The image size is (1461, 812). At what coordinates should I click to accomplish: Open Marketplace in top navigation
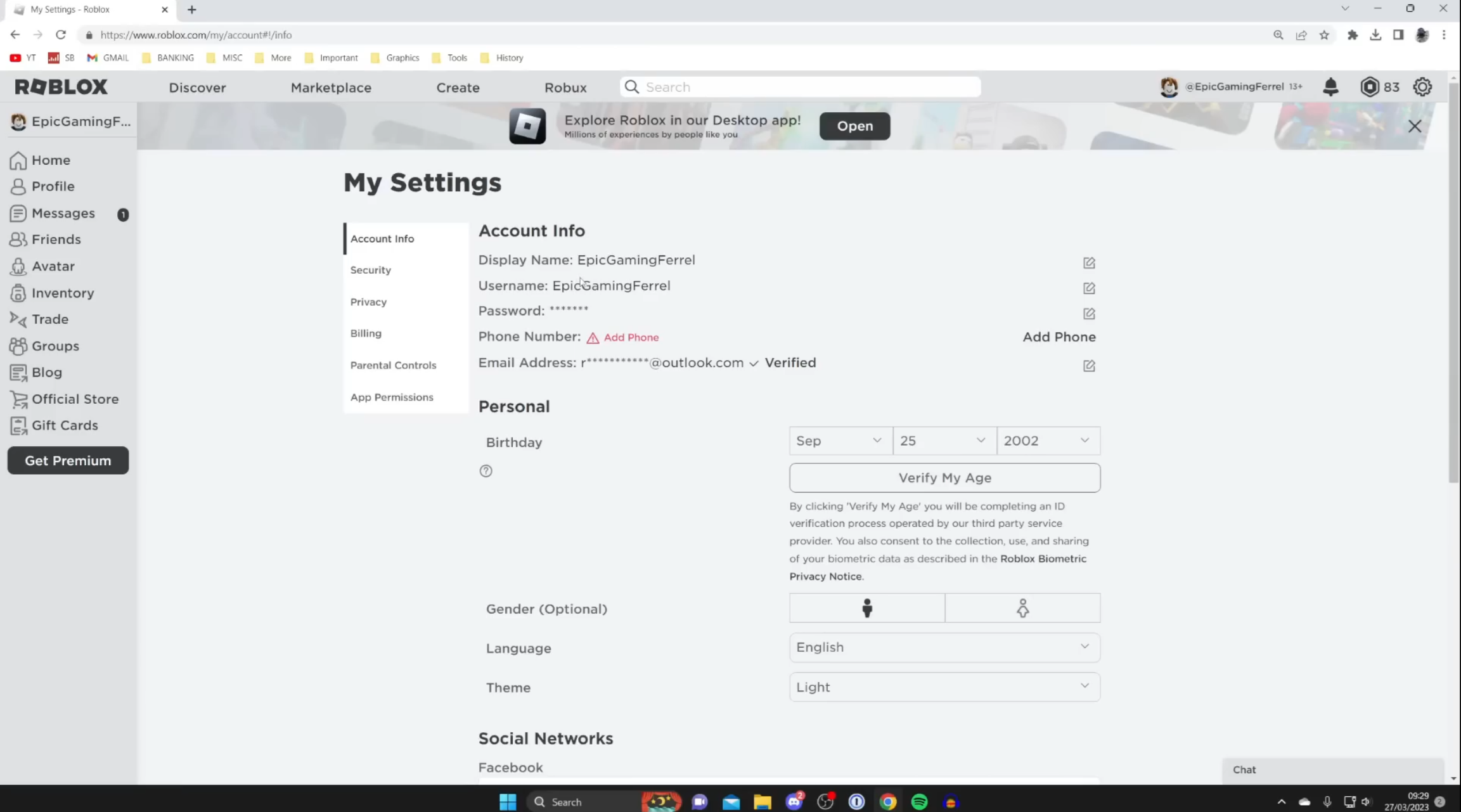pyautogui.click(x=331, y=87)
